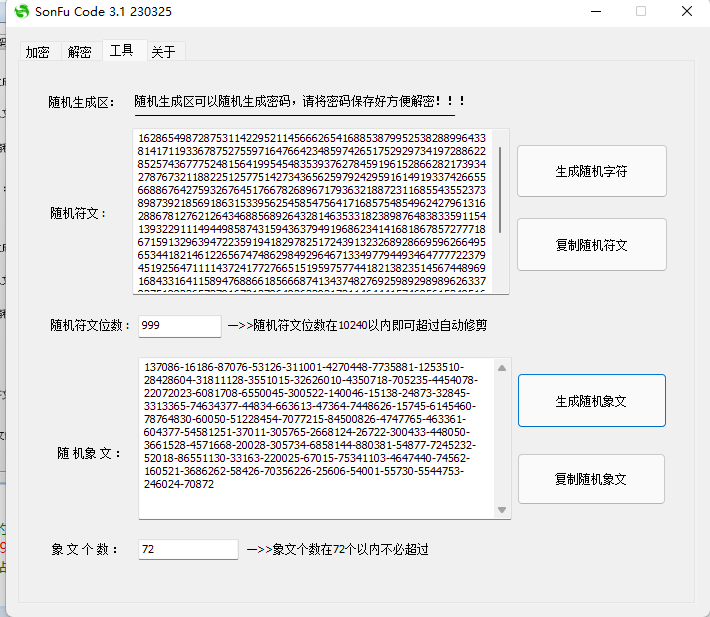
Task: Place cursor in the 随机象文 text box
Action: (315, 438)
